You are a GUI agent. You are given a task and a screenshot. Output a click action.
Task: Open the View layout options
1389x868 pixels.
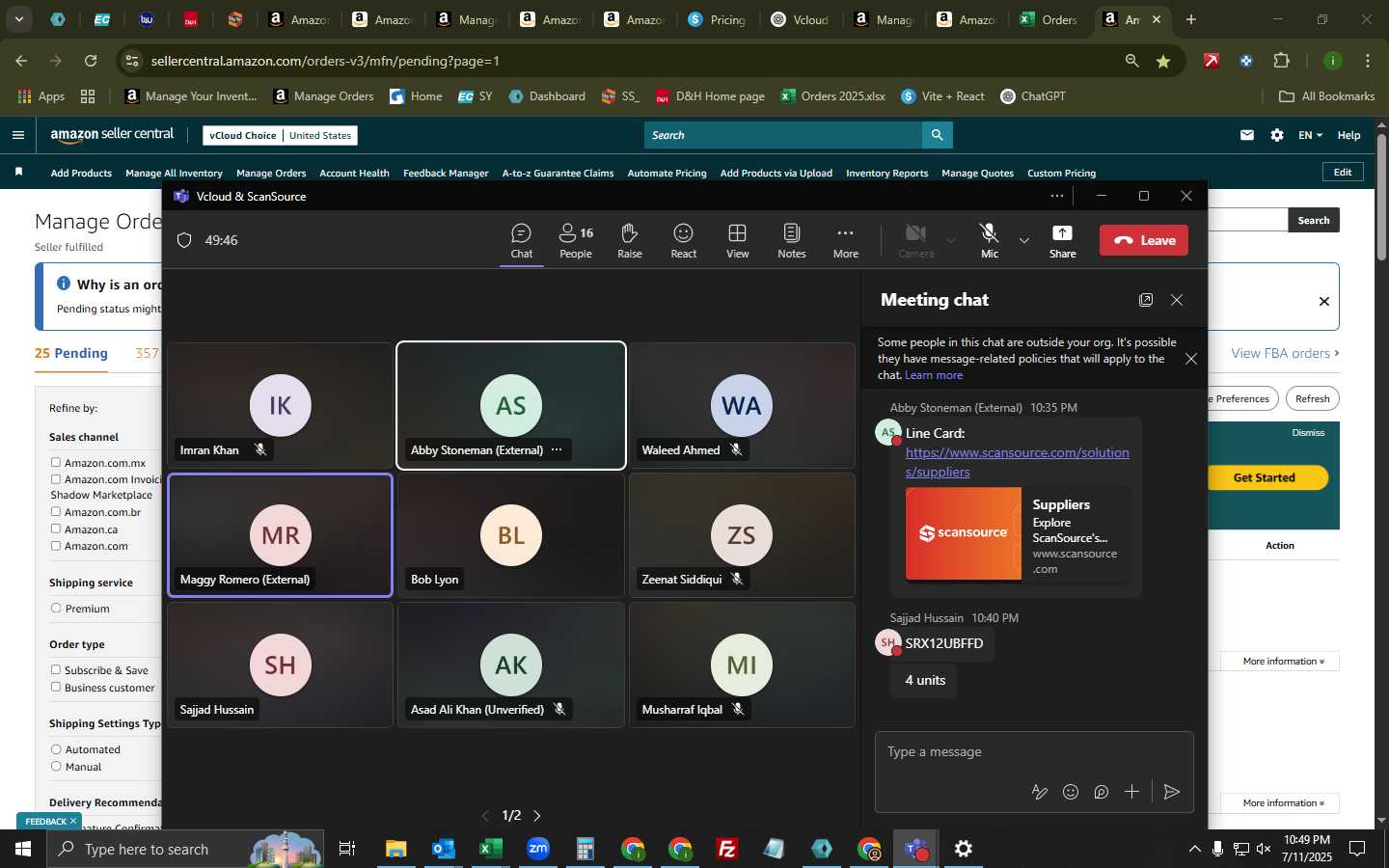coord(738,241)
